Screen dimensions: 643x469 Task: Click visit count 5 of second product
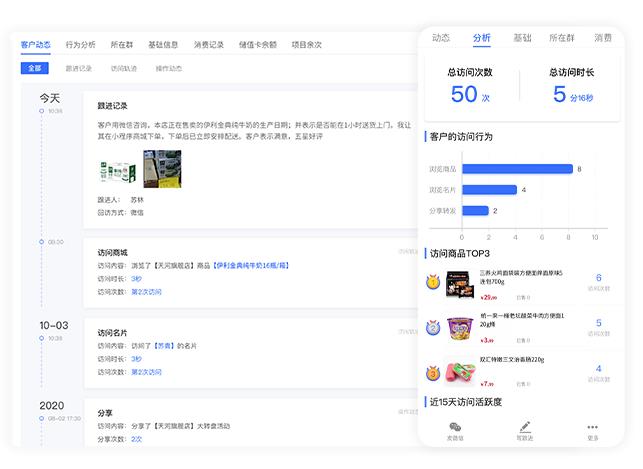pos(599,323)
